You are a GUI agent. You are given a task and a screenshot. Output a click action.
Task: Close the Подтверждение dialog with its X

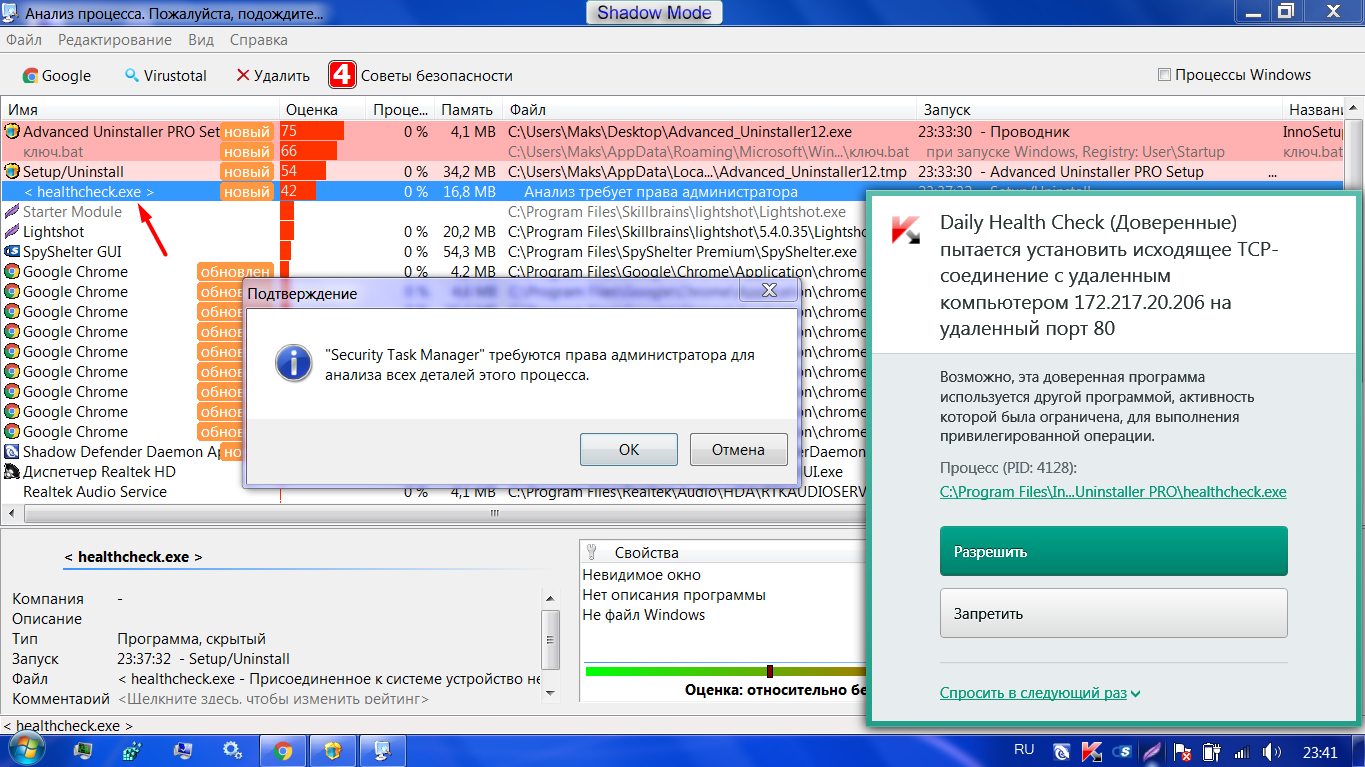coord(769,291)
